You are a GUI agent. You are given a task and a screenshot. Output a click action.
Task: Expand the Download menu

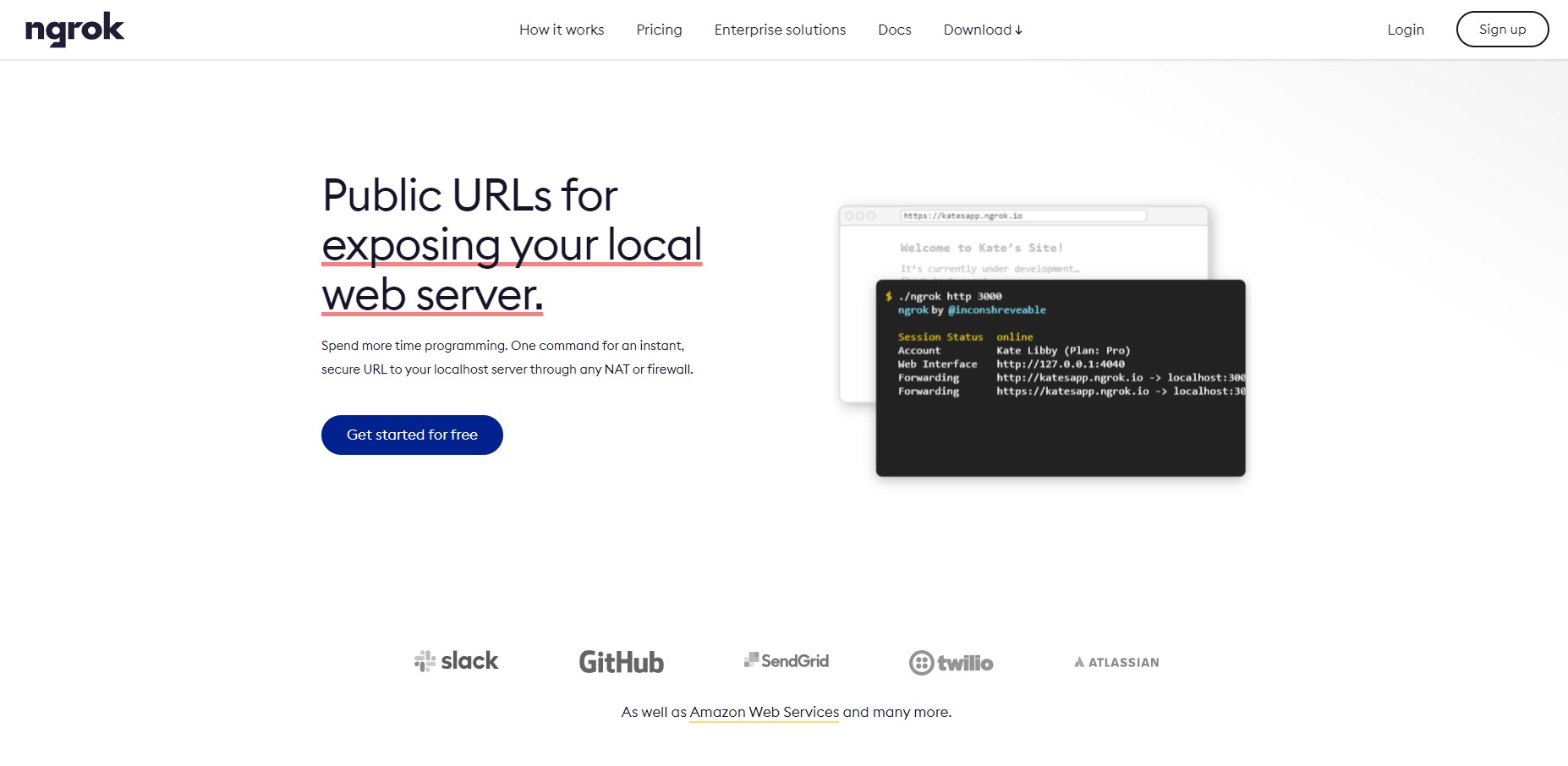point(983,30)
